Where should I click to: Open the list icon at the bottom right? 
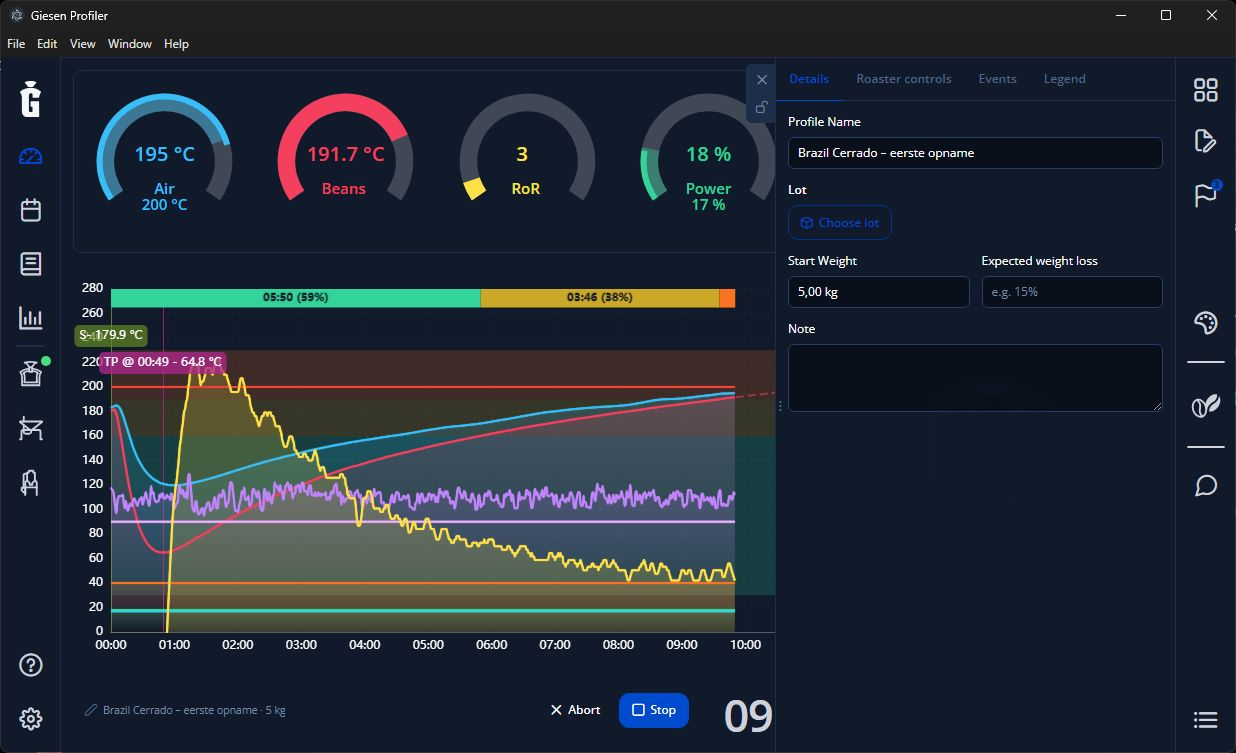click(x=1206, y=720)
